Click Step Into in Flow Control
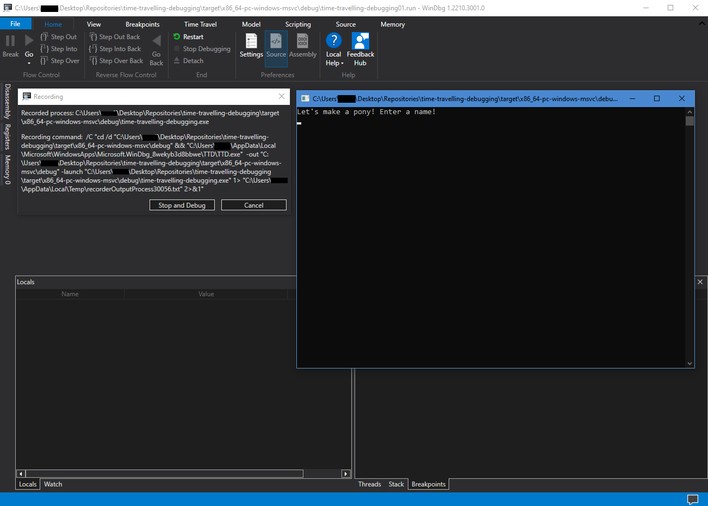 coord(59,49)
